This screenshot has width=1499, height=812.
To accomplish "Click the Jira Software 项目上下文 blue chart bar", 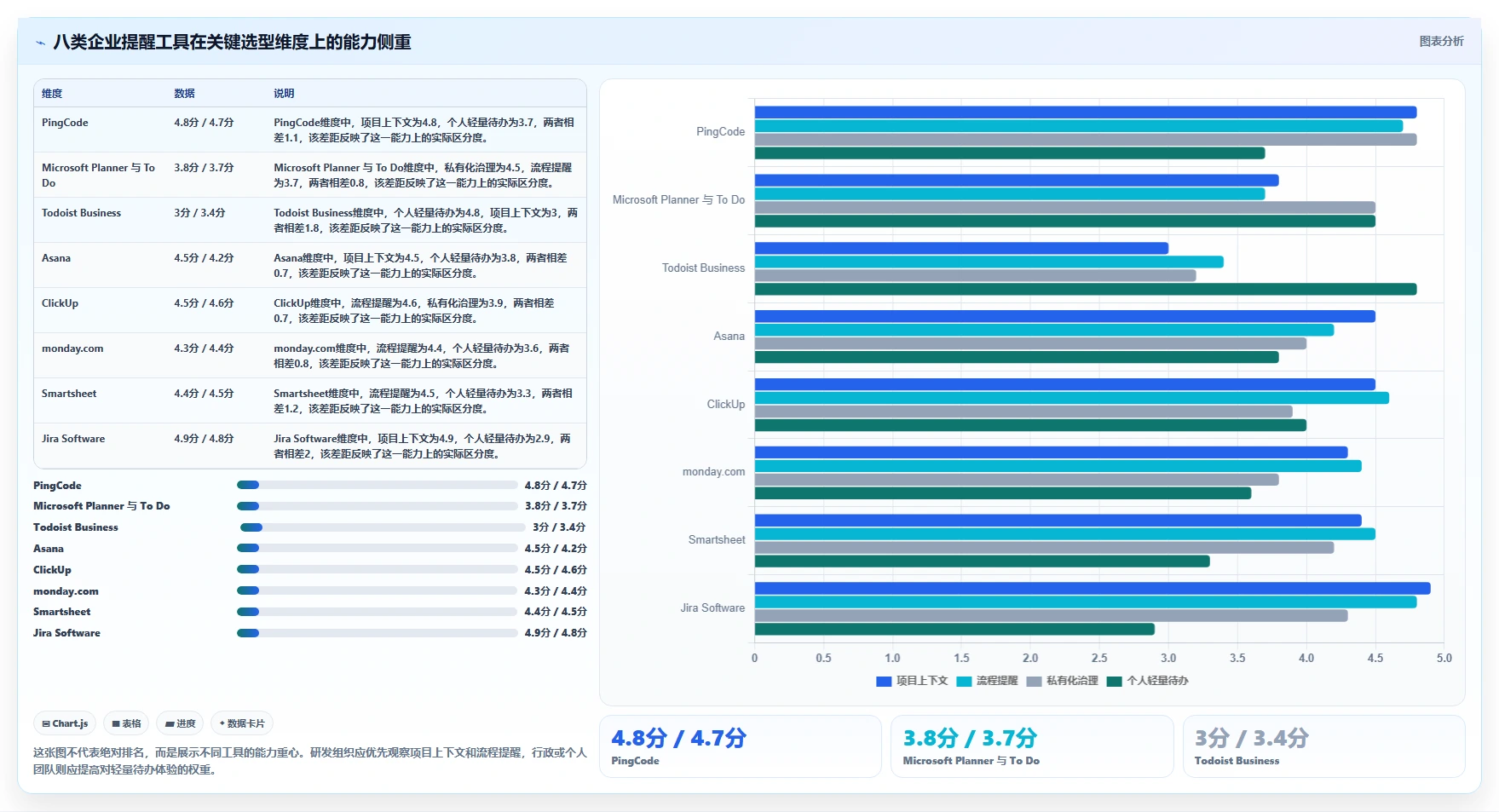I will pos(1093,589).
